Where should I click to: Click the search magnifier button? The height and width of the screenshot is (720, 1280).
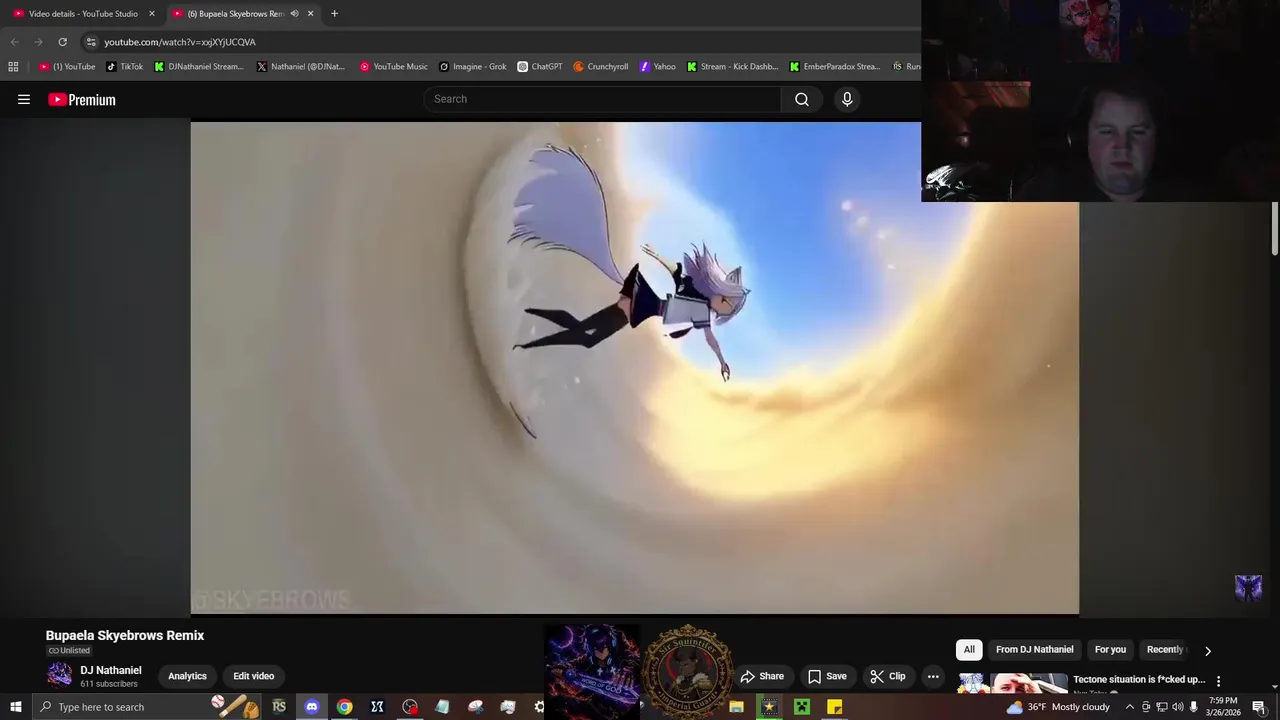tap(802, 99)
